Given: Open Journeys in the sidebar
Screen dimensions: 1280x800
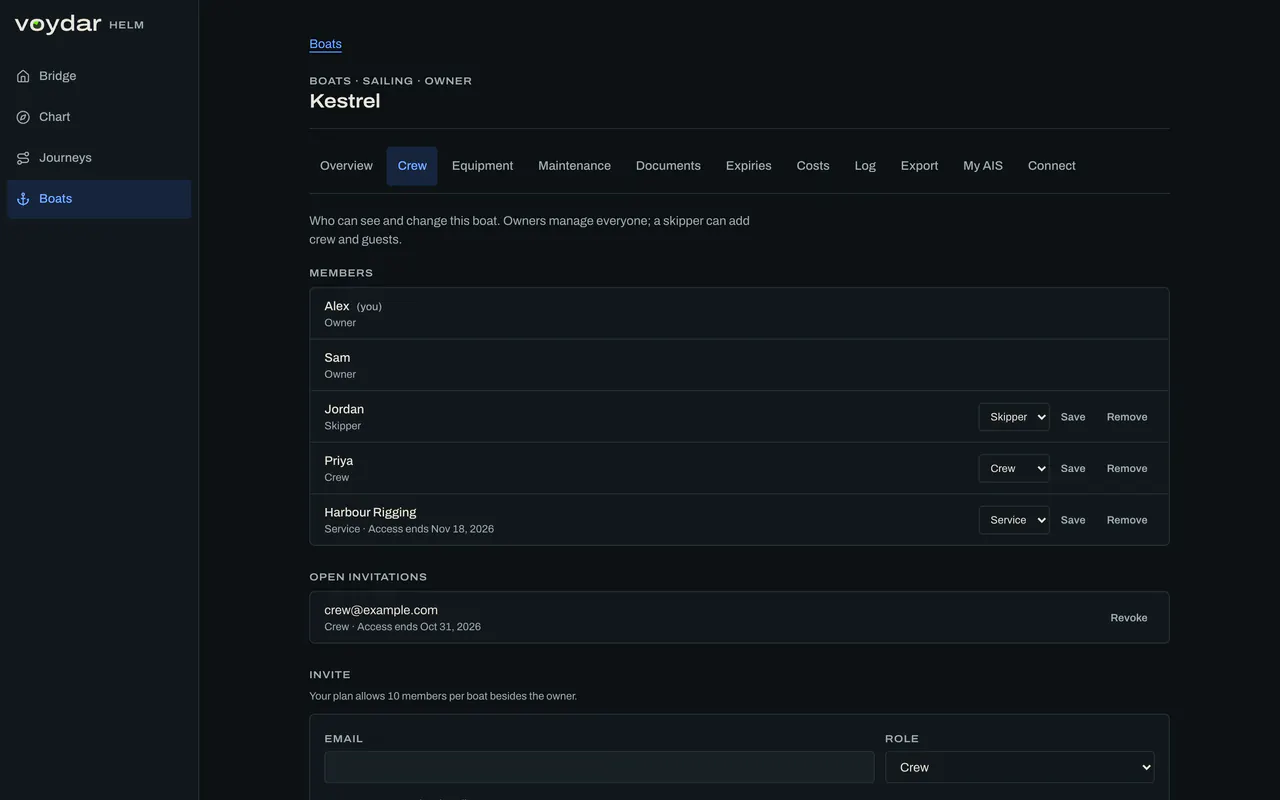Looking at the screenshot, I should coord(99,158).
